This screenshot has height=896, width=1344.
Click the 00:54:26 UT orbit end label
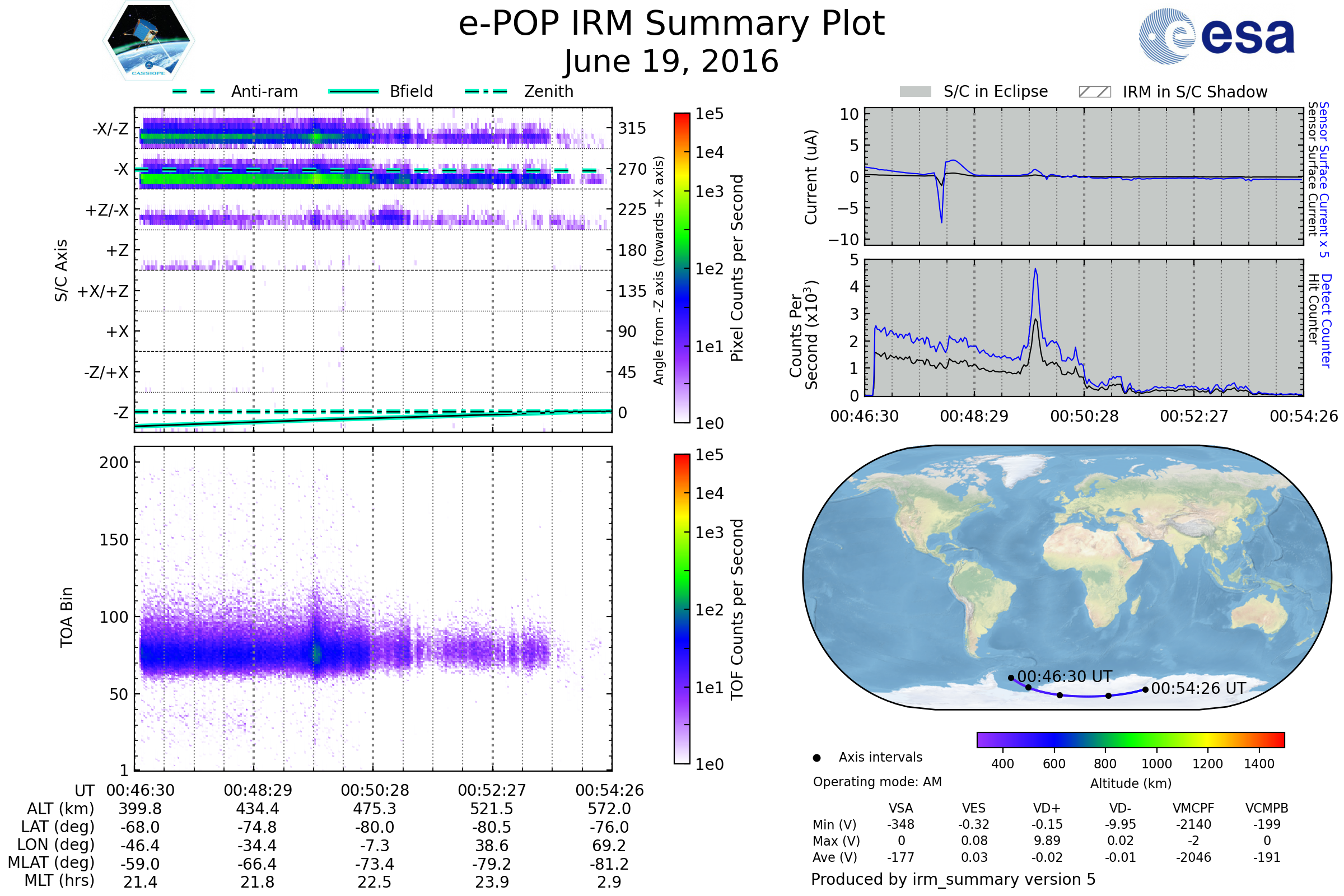pyautogui.click(x=1198, y=688)
